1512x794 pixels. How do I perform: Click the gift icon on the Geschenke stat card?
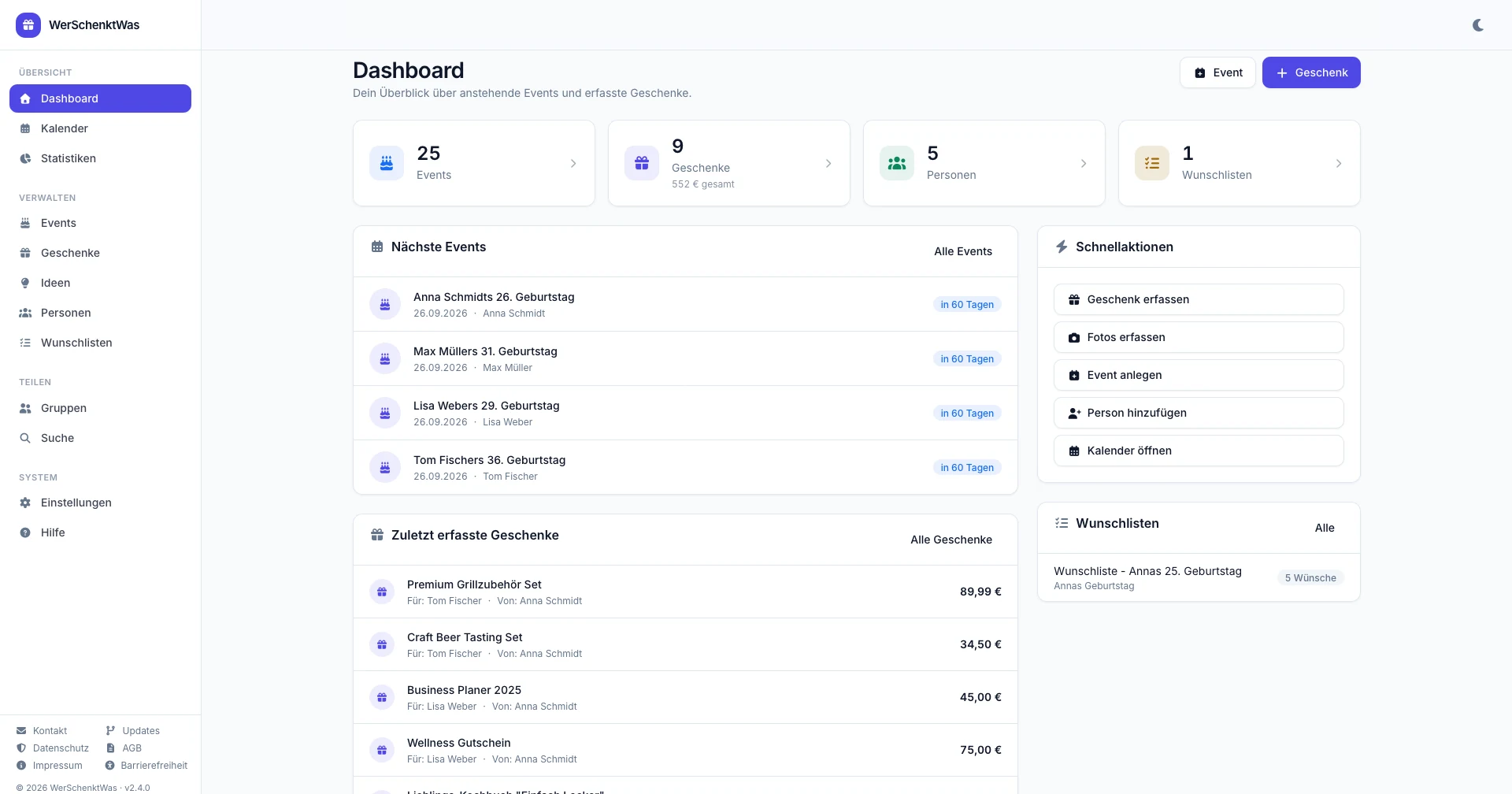642,163
